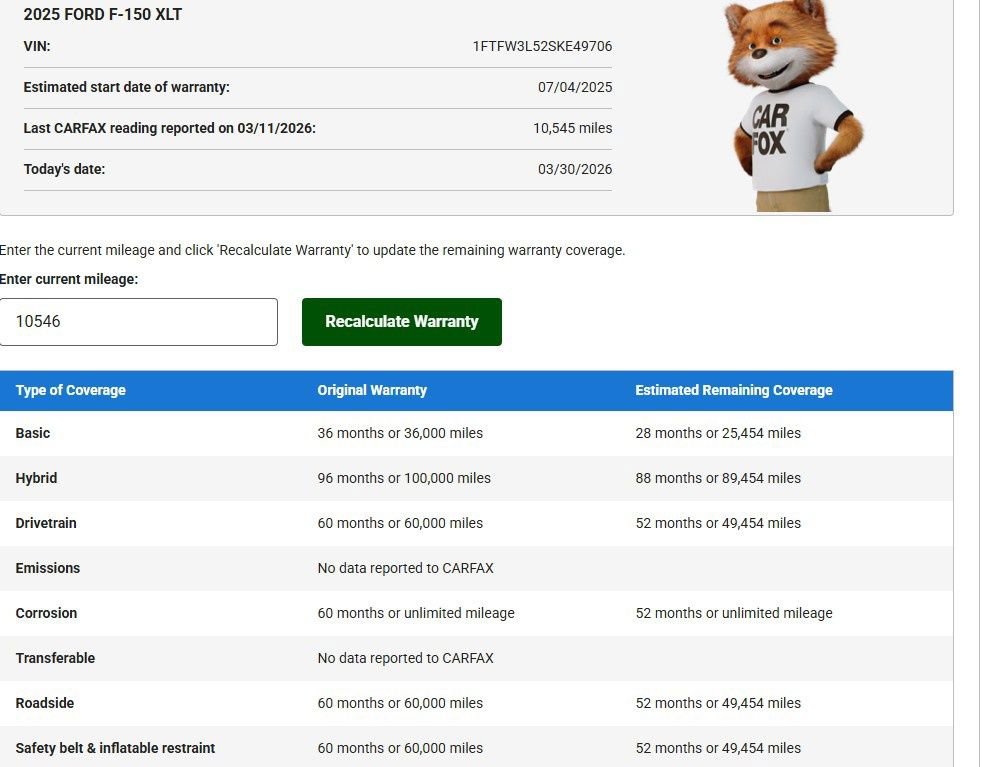Click today's date value 03/30/2026

click(575, 169)
